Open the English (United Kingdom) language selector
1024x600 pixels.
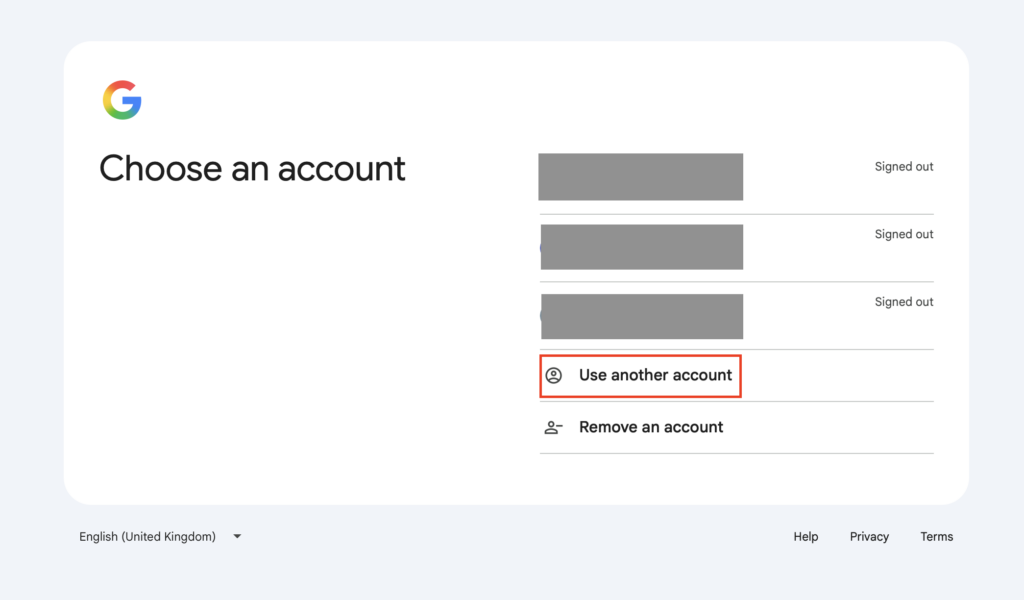point(160,537)
